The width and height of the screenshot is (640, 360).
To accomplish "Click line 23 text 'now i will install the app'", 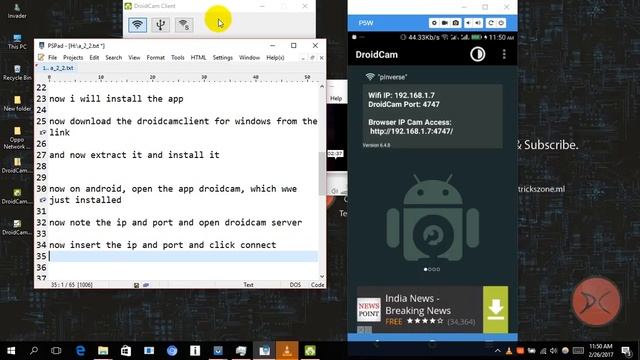I will tap(116, 99).
